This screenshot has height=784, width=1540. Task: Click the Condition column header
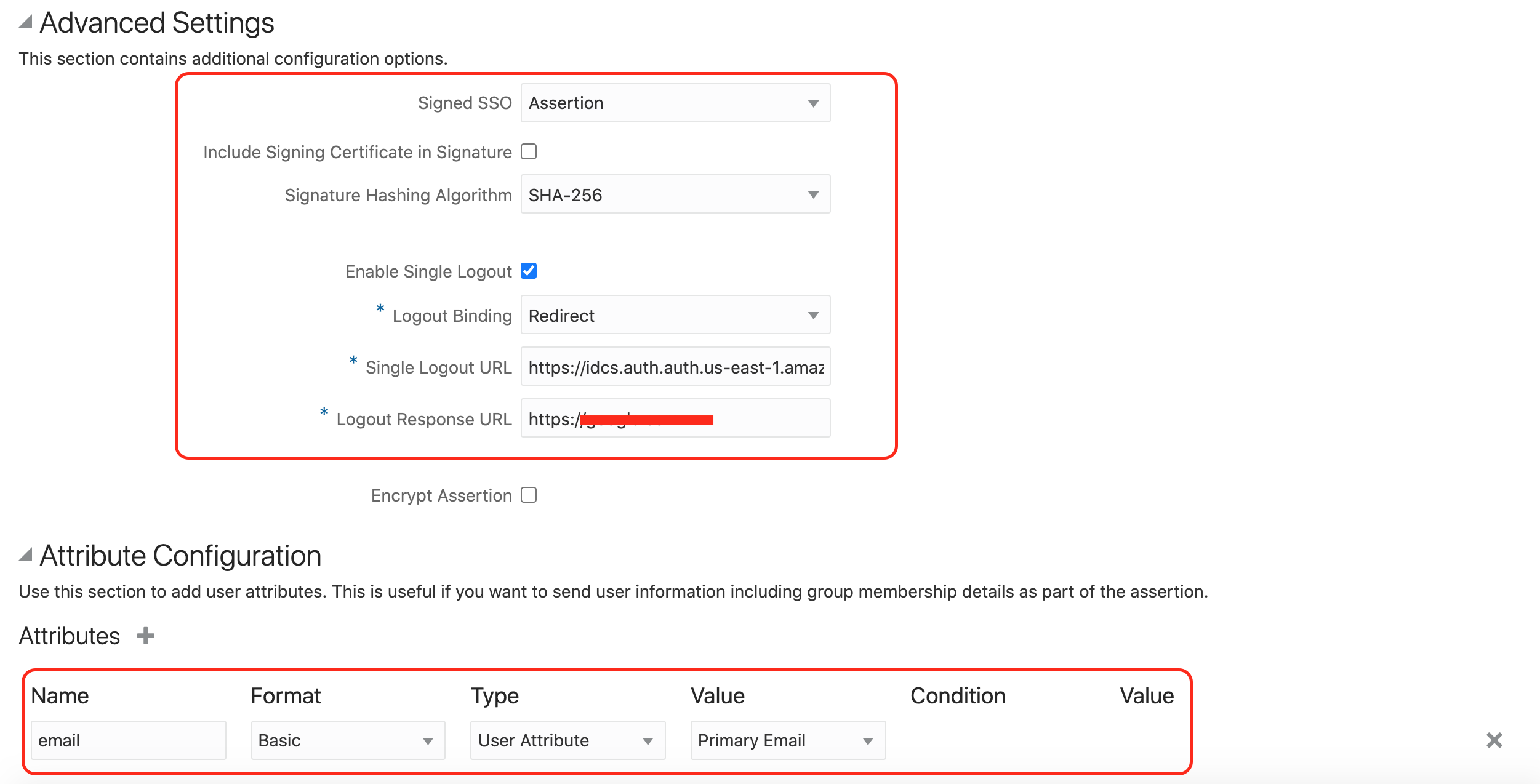tap(958, 695)
